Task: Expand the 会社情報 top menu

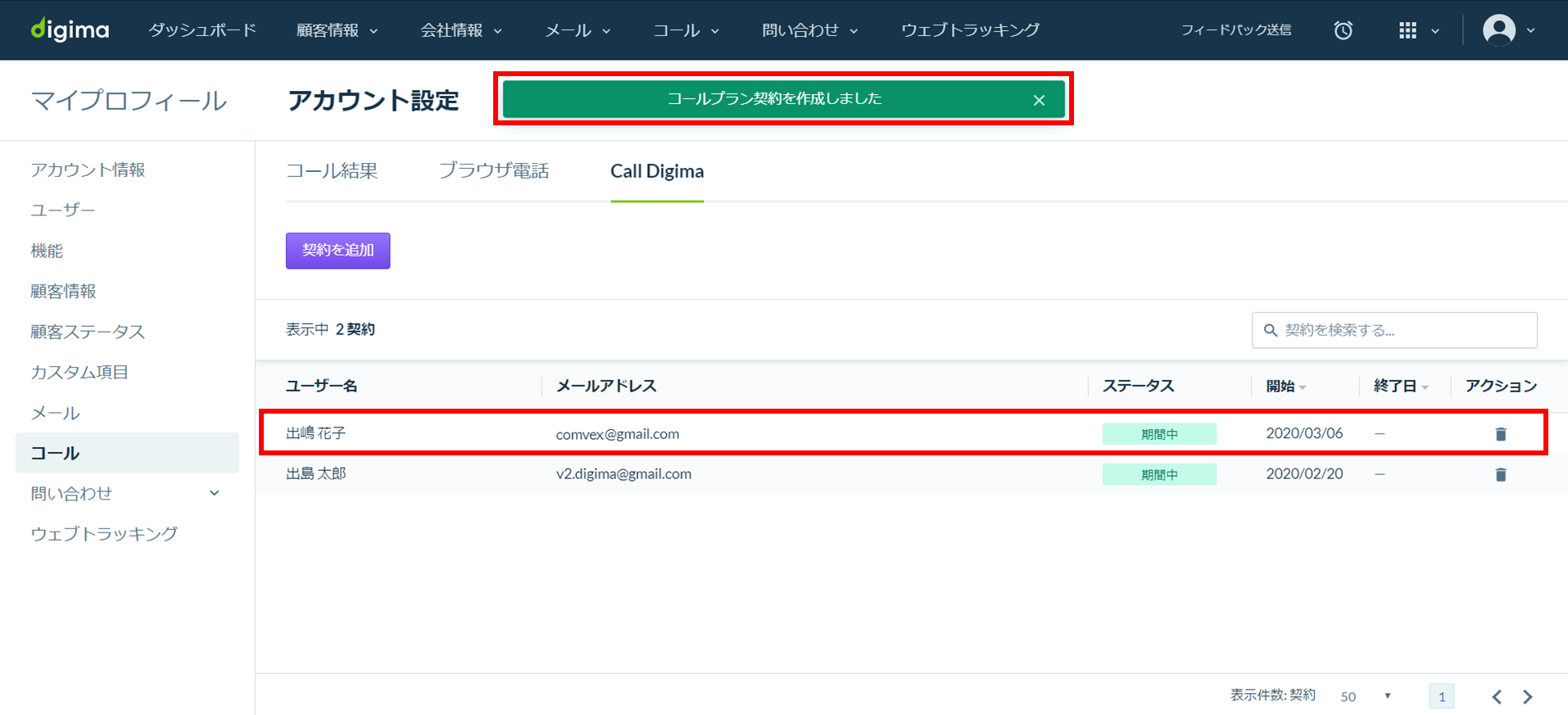Action: tap(461, 30)
